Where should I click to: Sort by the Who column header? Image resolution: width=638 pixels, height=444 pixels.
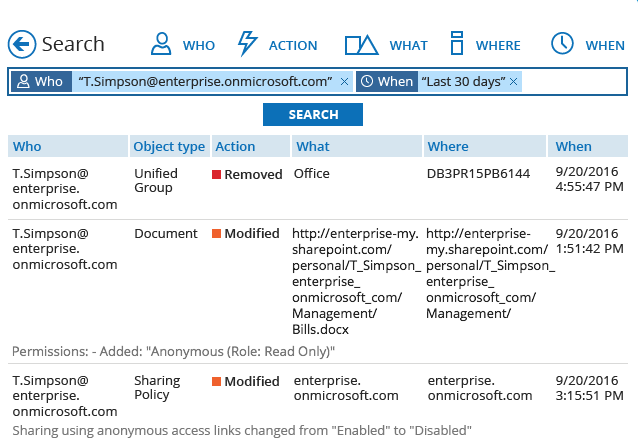68,146
